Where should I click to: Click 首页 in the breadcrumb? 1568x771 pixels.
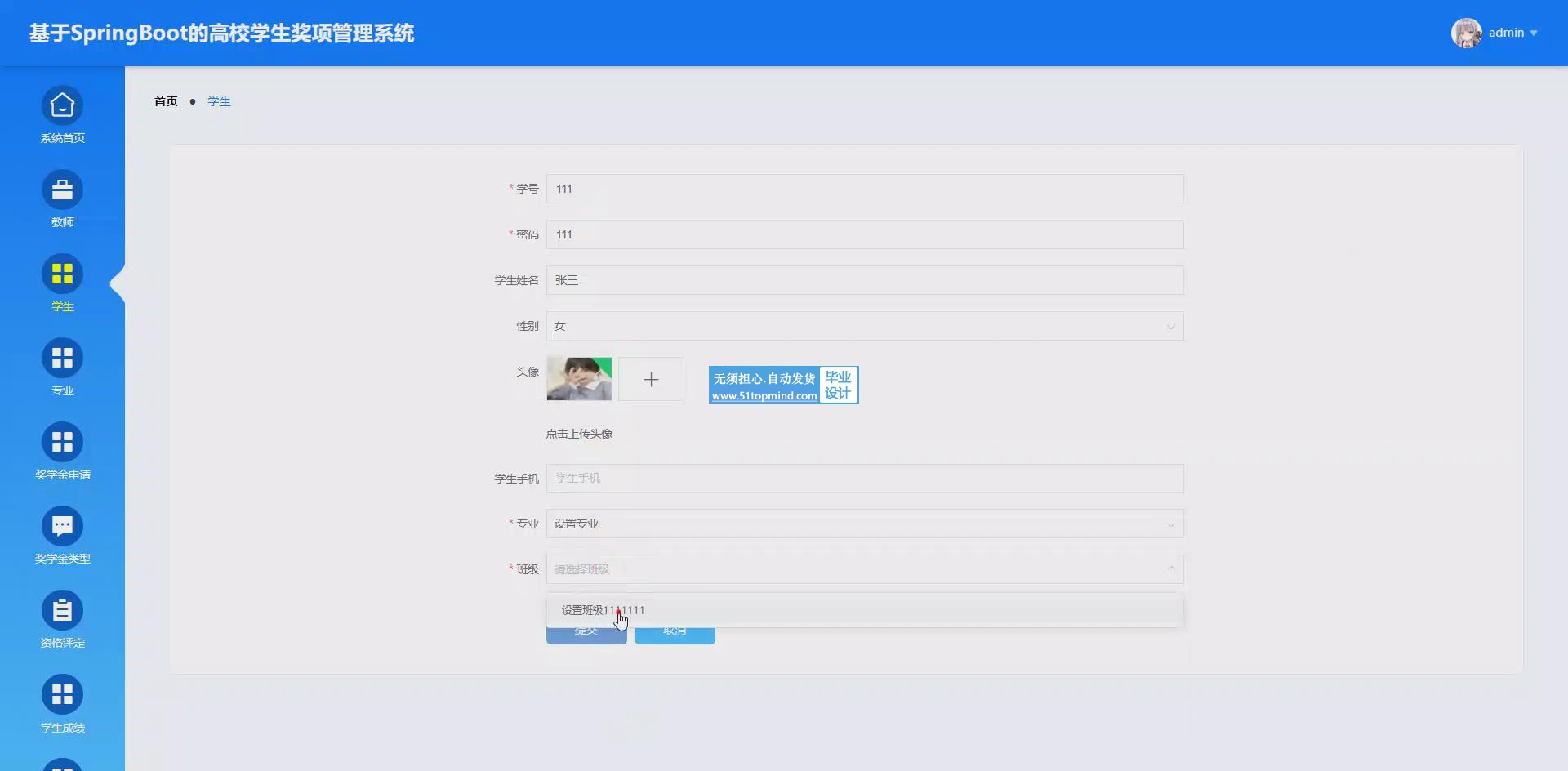pos(166,101)
